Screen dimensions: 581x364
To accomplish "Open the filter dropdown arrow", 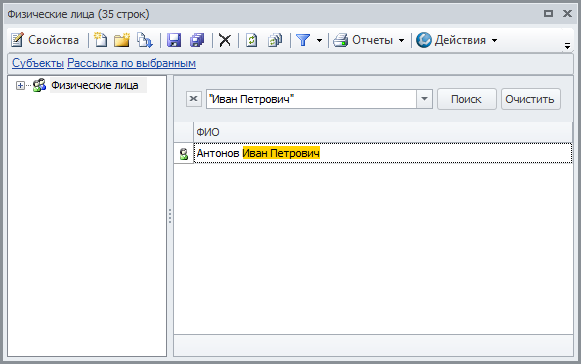I will point(319,40).
